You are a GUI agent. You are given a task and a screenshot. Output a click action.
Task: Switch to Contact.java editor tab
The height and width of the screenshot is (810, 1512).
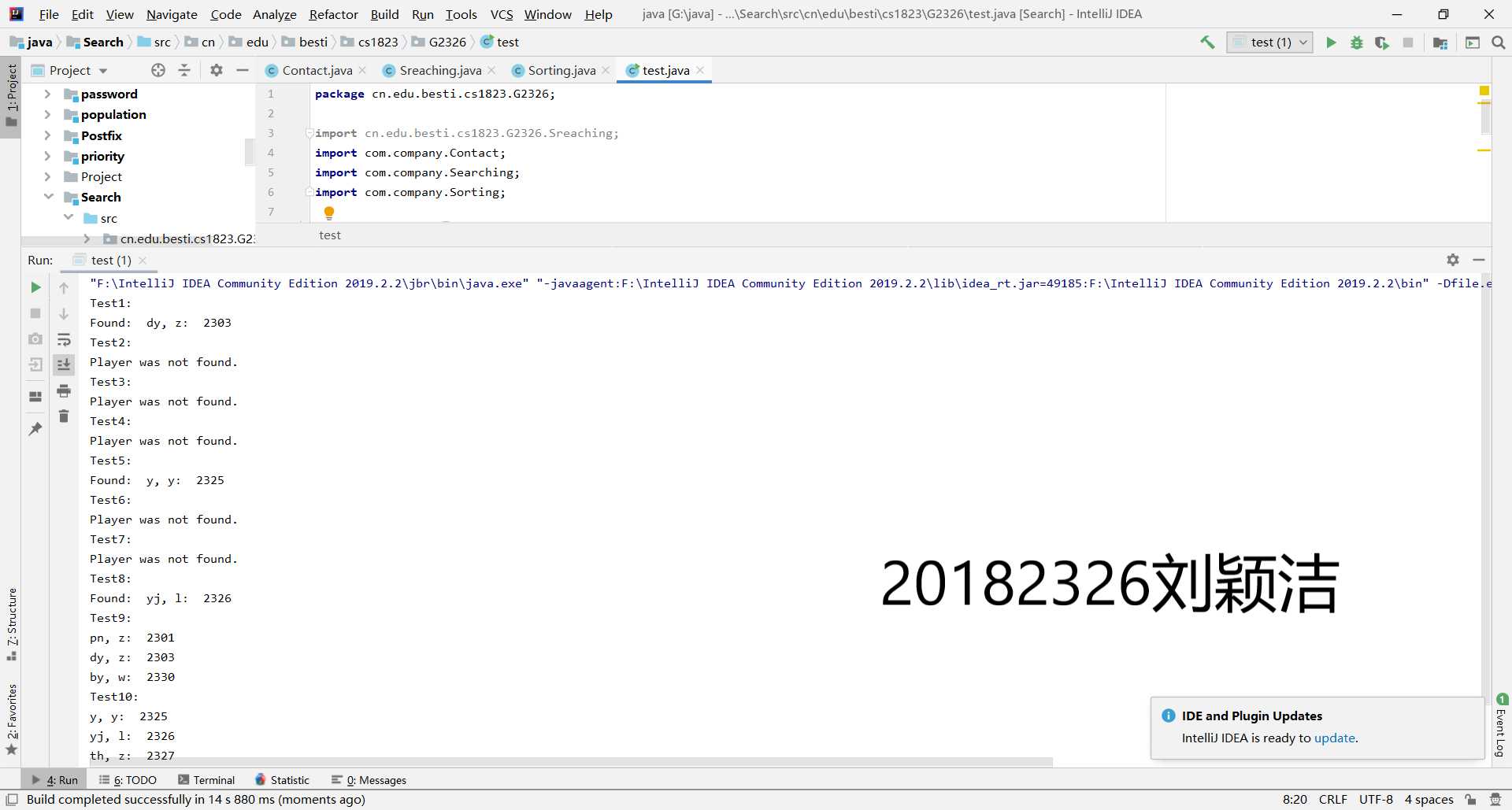tap(317, 70)
